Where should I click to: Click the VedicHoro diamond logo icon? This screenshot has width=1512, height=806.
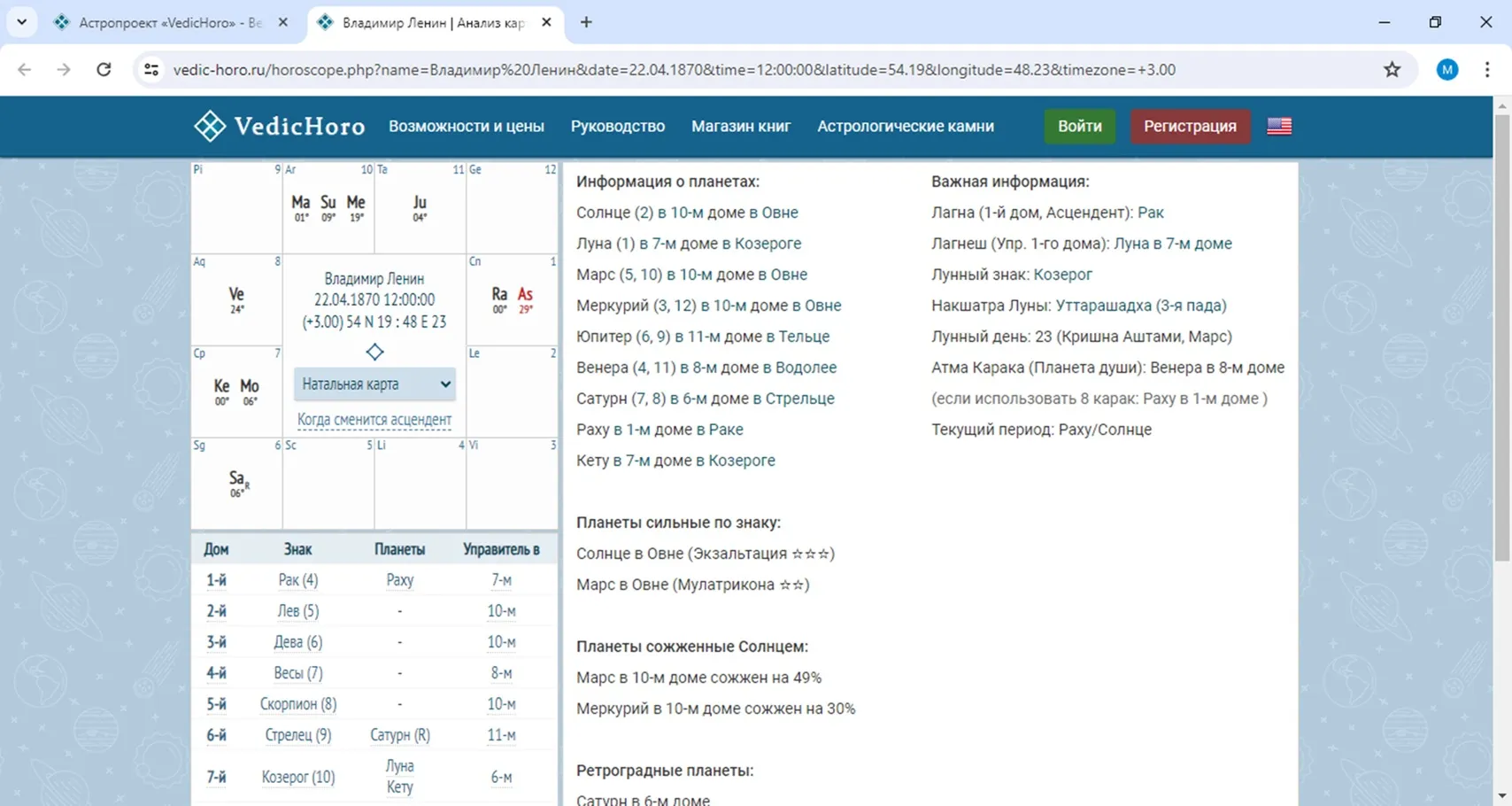pyautogui.click(x=210, y=127)
